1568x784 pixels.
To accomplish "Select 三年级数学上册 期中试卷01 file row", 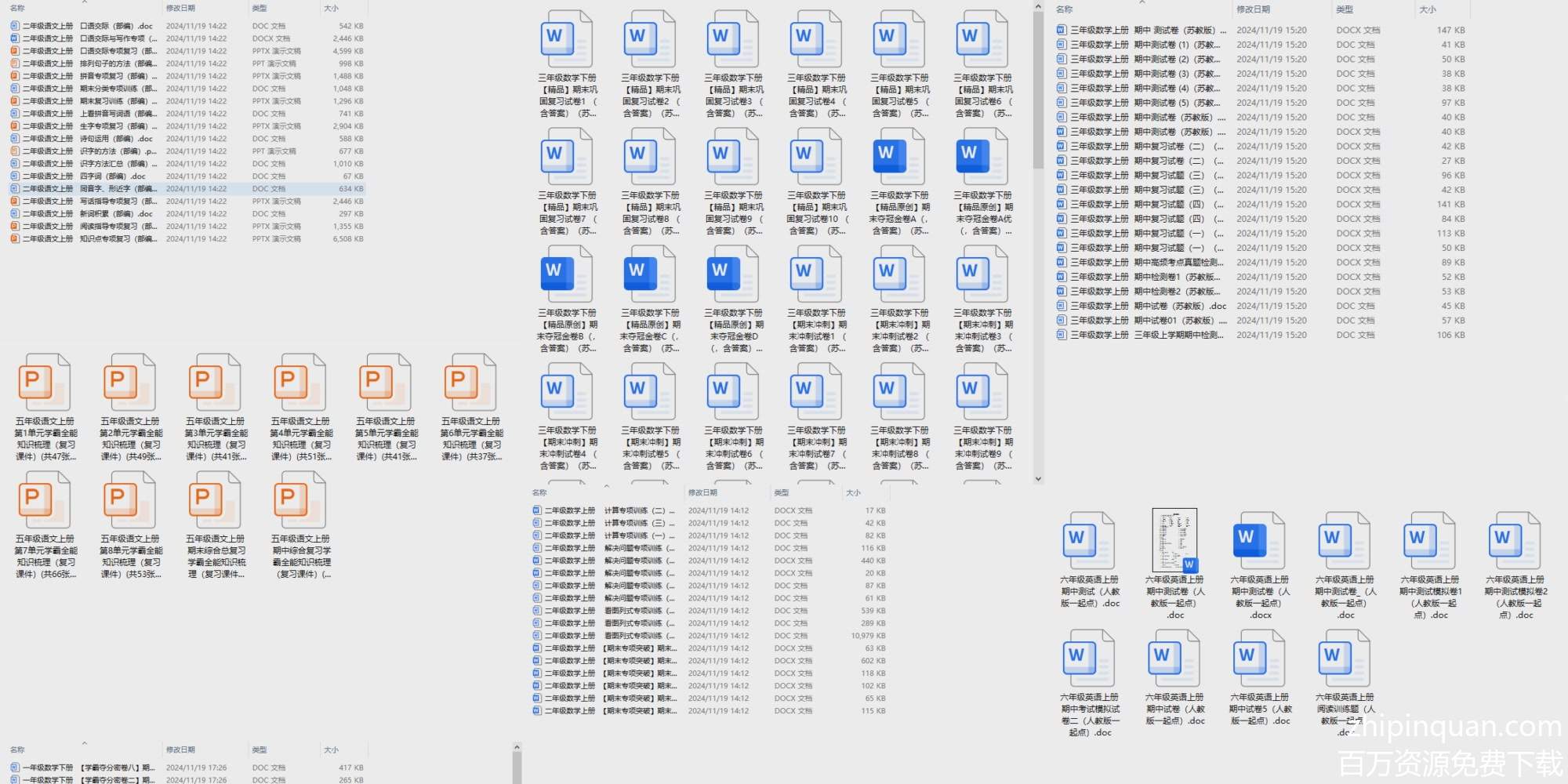I will click(x=1141, y=321).
